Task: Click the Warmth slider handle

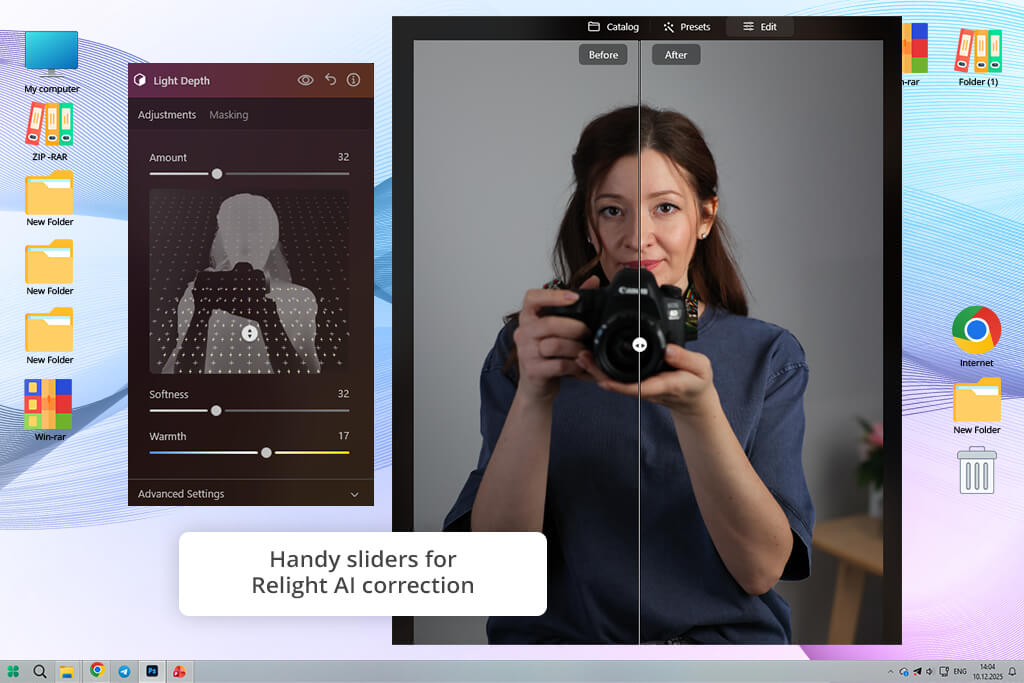Action: coord(266,453)
